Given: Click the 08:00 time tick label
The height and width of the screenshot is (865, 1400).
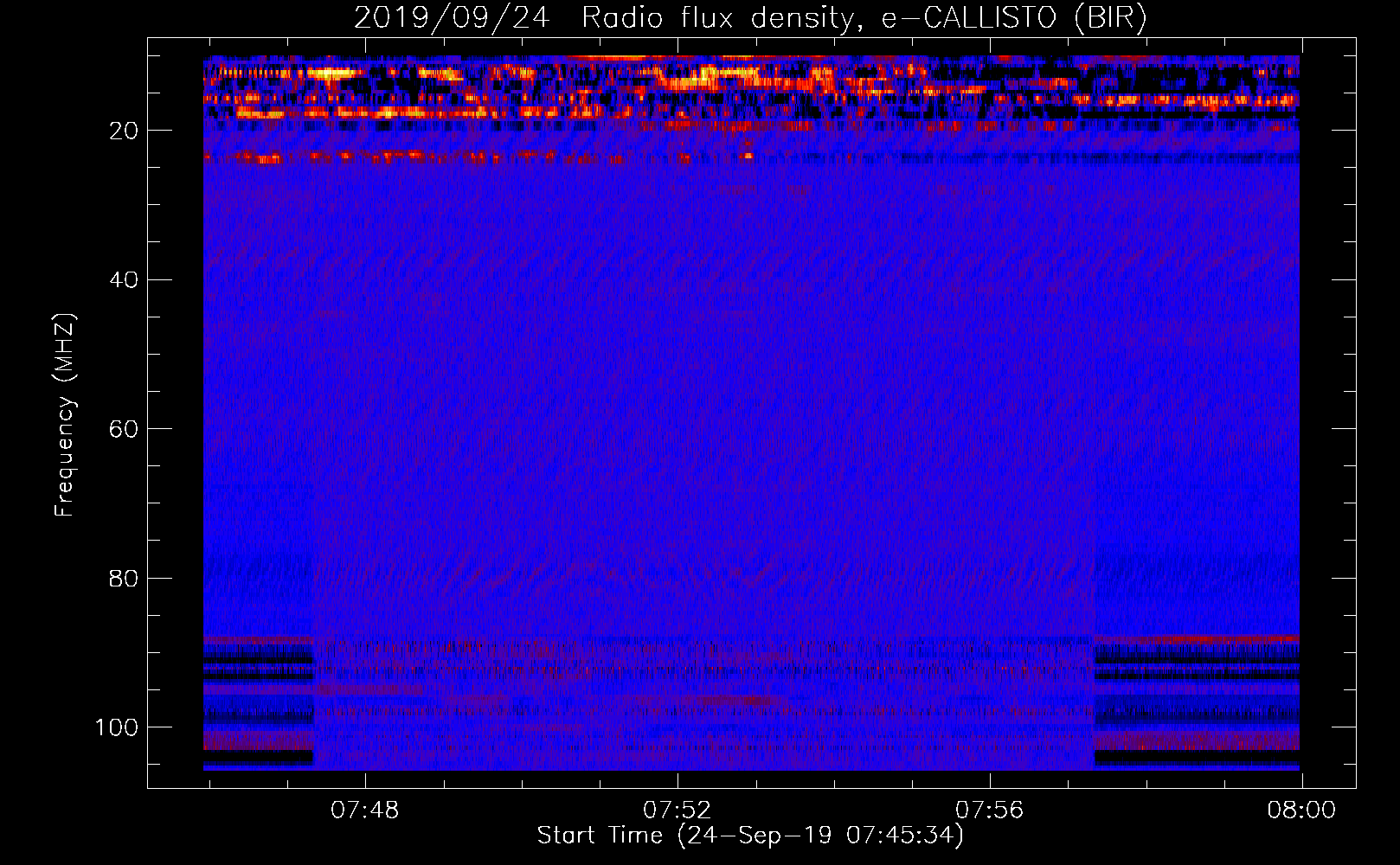Looking at the screenshot, I should click(x=1301, y=811).
